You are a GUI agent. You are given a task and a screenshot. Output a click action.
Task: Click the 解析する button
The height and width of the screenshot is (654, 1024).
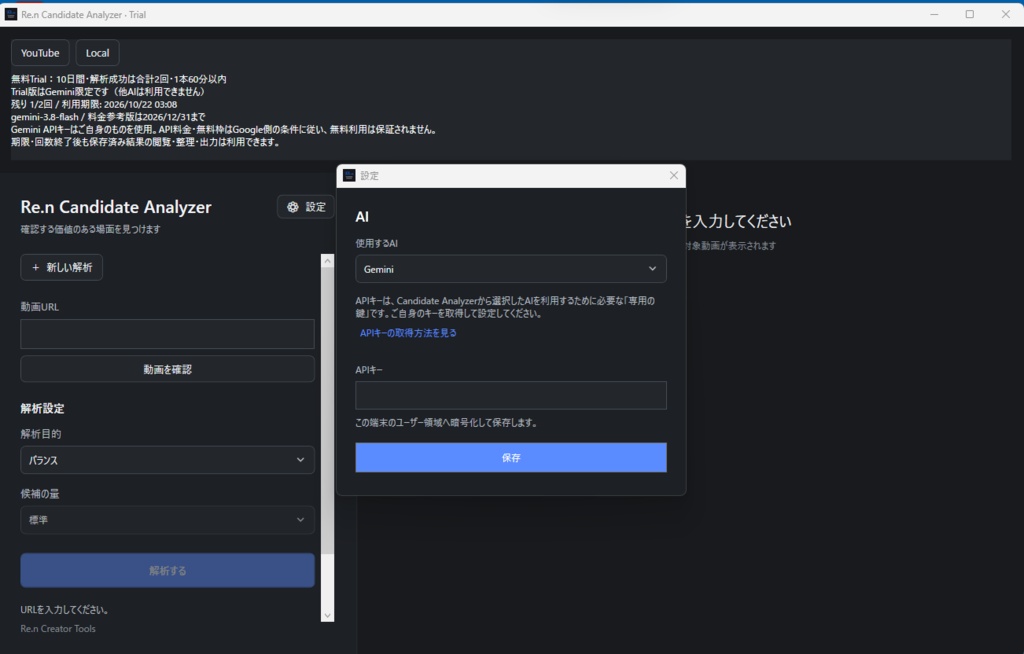[x=167, y=570]
